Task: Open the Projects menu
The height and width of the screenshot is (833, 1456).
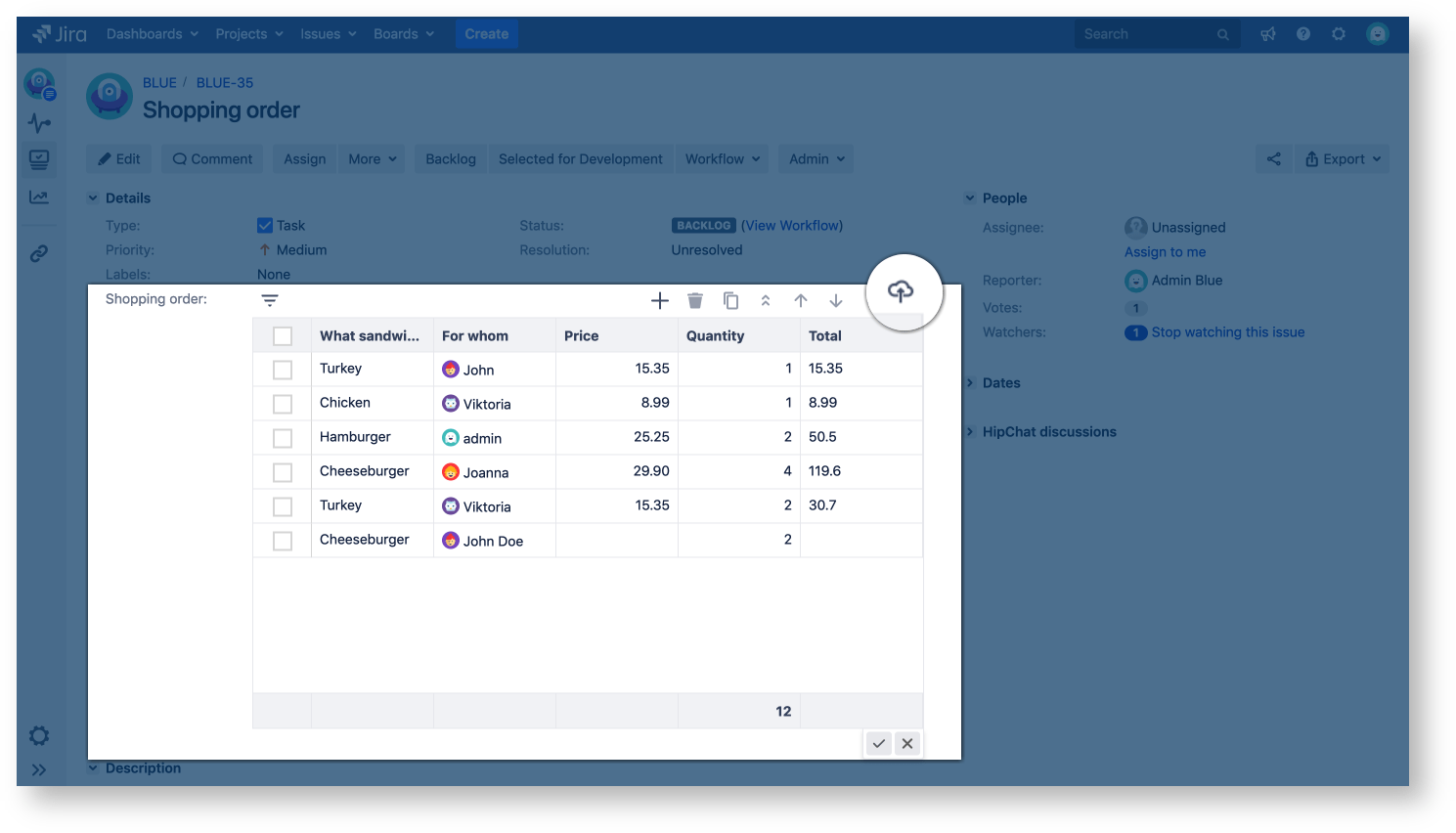Action: point(248,34)
